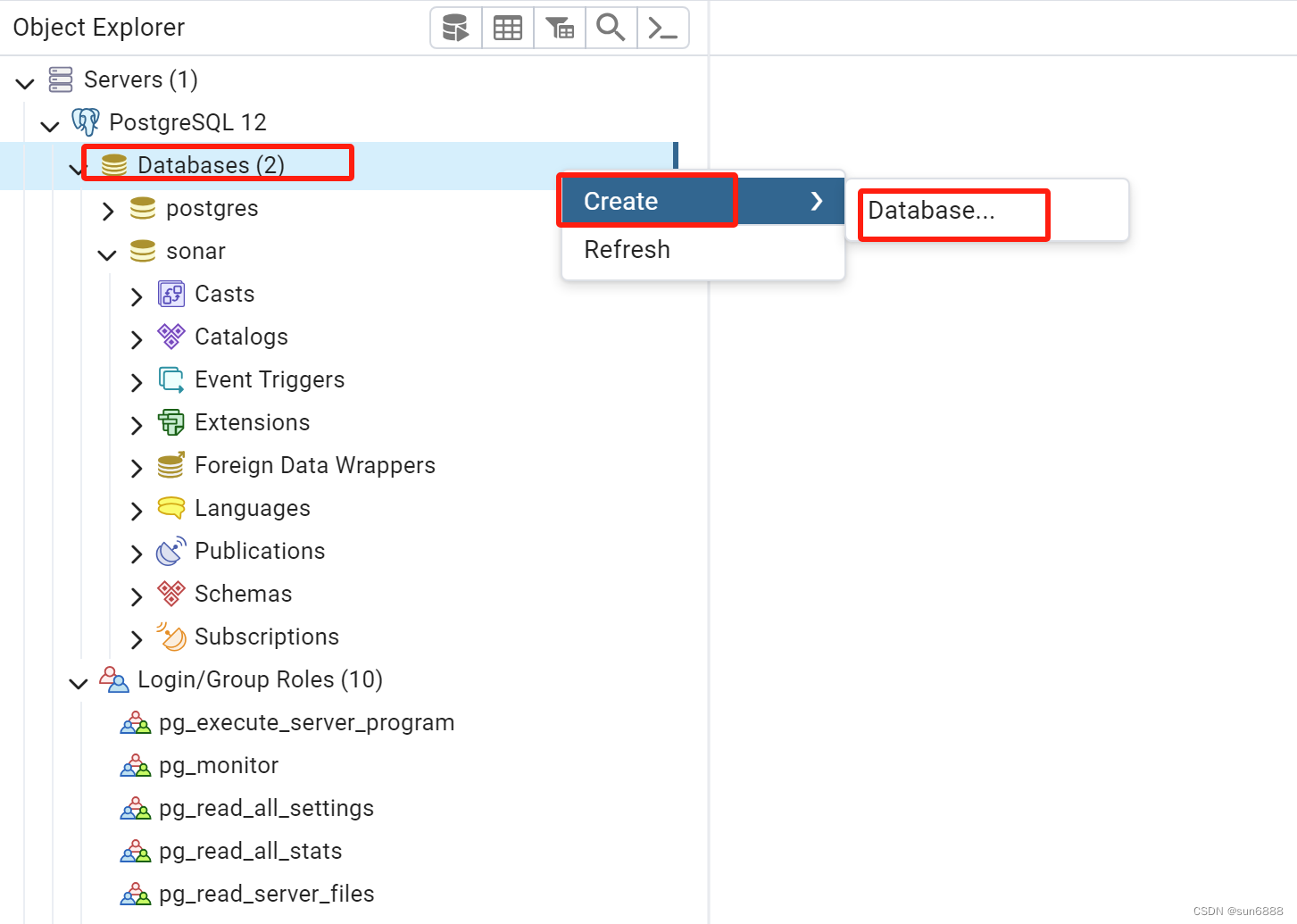Select the Foreign Data Wrappers label
1297x924 pixels.
315,465
